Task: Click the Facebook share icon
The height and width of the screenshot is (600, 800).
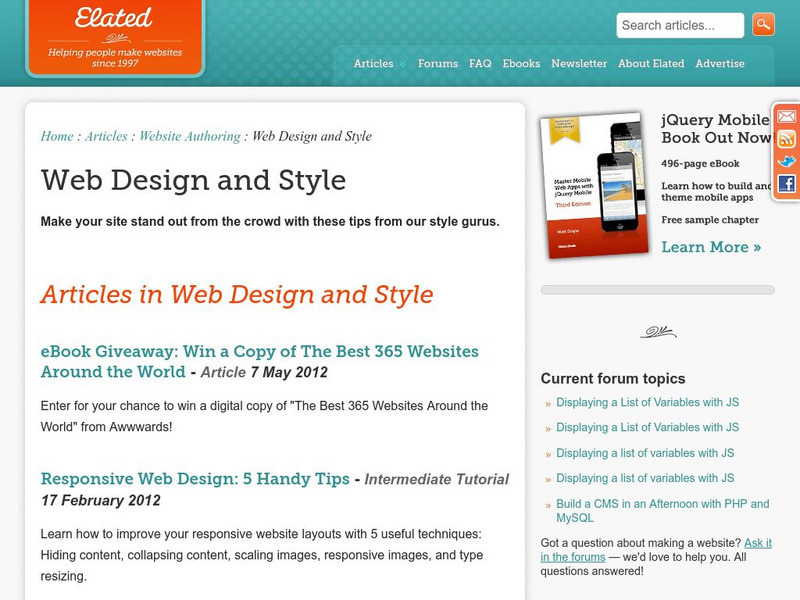Action: tap(786, 182)
